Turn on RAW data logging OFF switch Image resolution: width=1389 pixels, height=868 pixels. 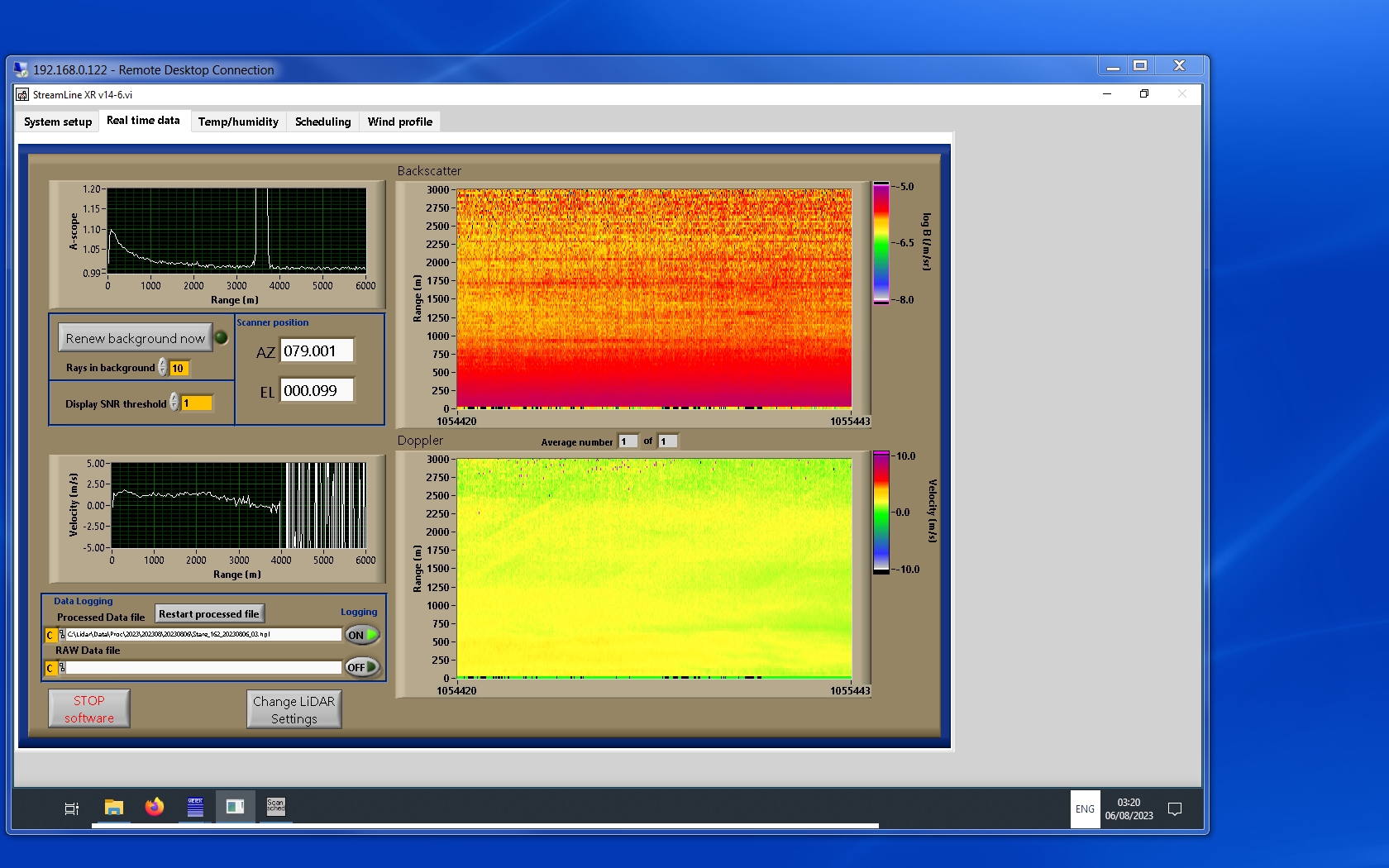pyautogui.click(x=362, y=667)
